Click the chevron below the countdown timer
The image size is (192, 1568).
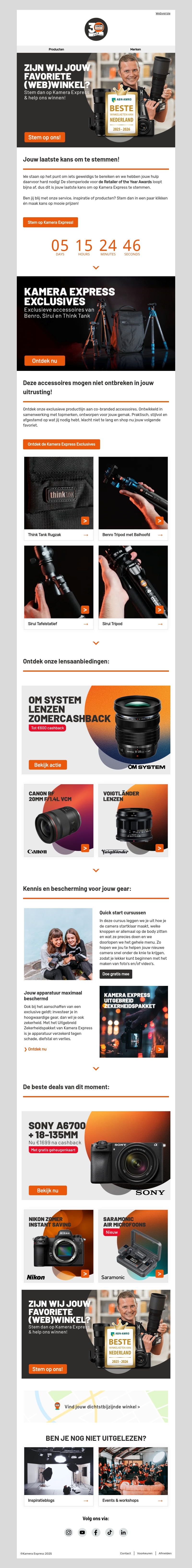96,267
